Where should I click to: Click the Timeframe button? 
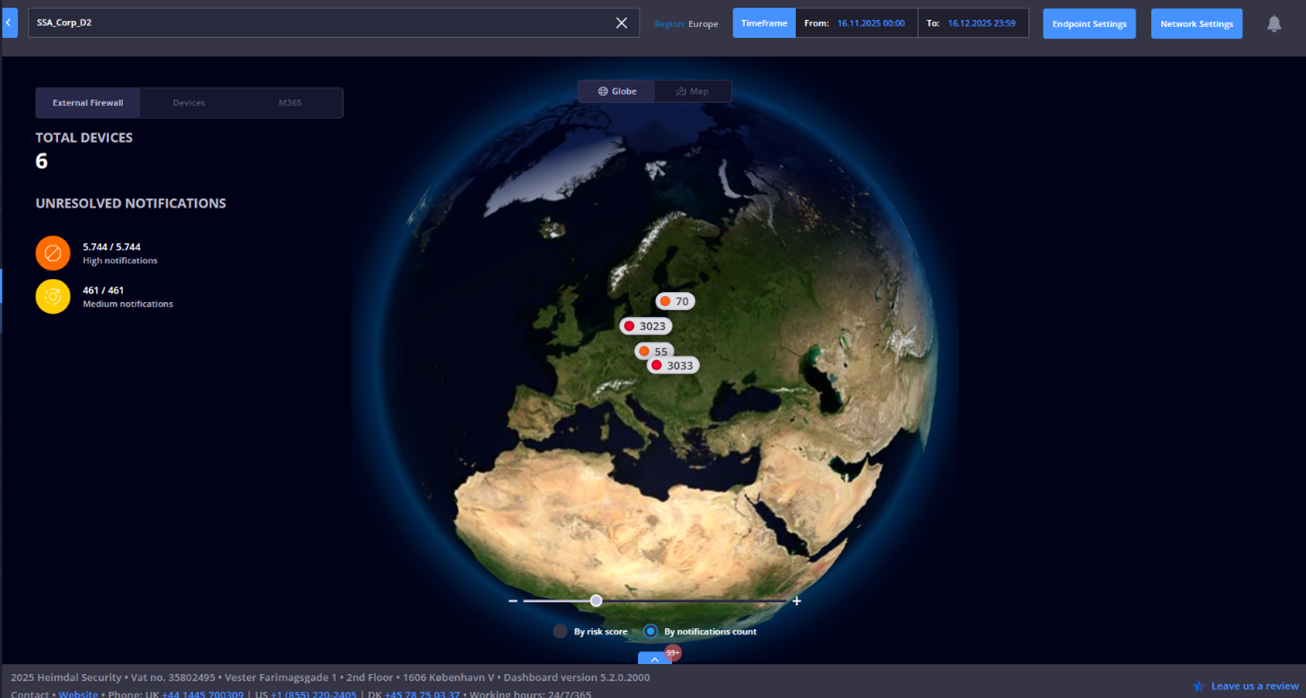click(764, 23)
